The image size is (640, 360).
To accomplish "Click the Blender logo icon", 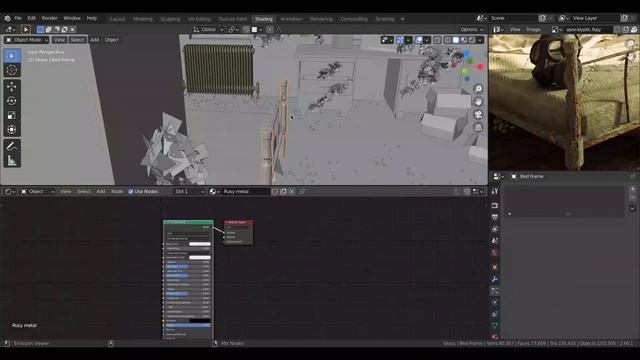I will tap(7, 18).
